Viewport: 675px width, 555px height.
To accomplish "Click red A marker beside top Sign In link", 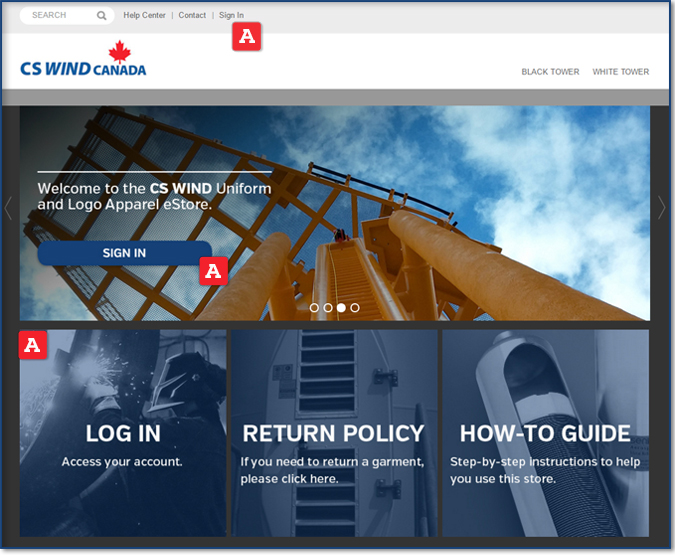I will click(246, 38).
